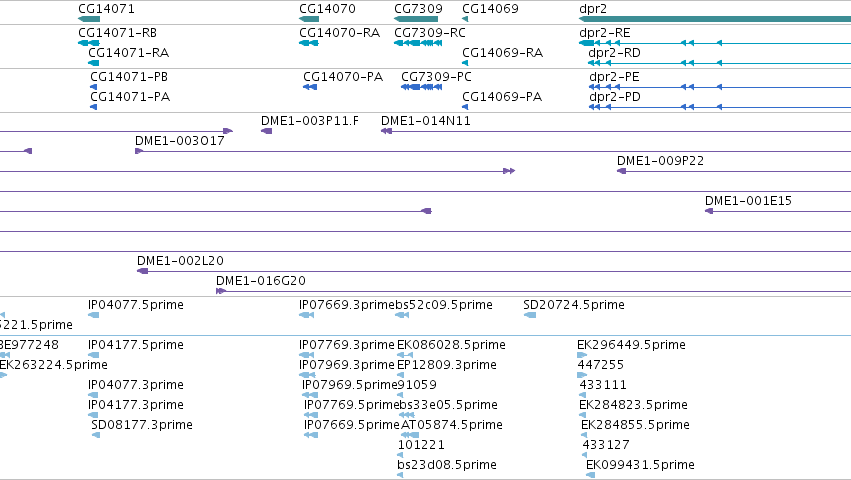The image size is (851, 480).
Task: Select the CG14070 gene label
Action: pyautogui.click(x=327, y=9)
